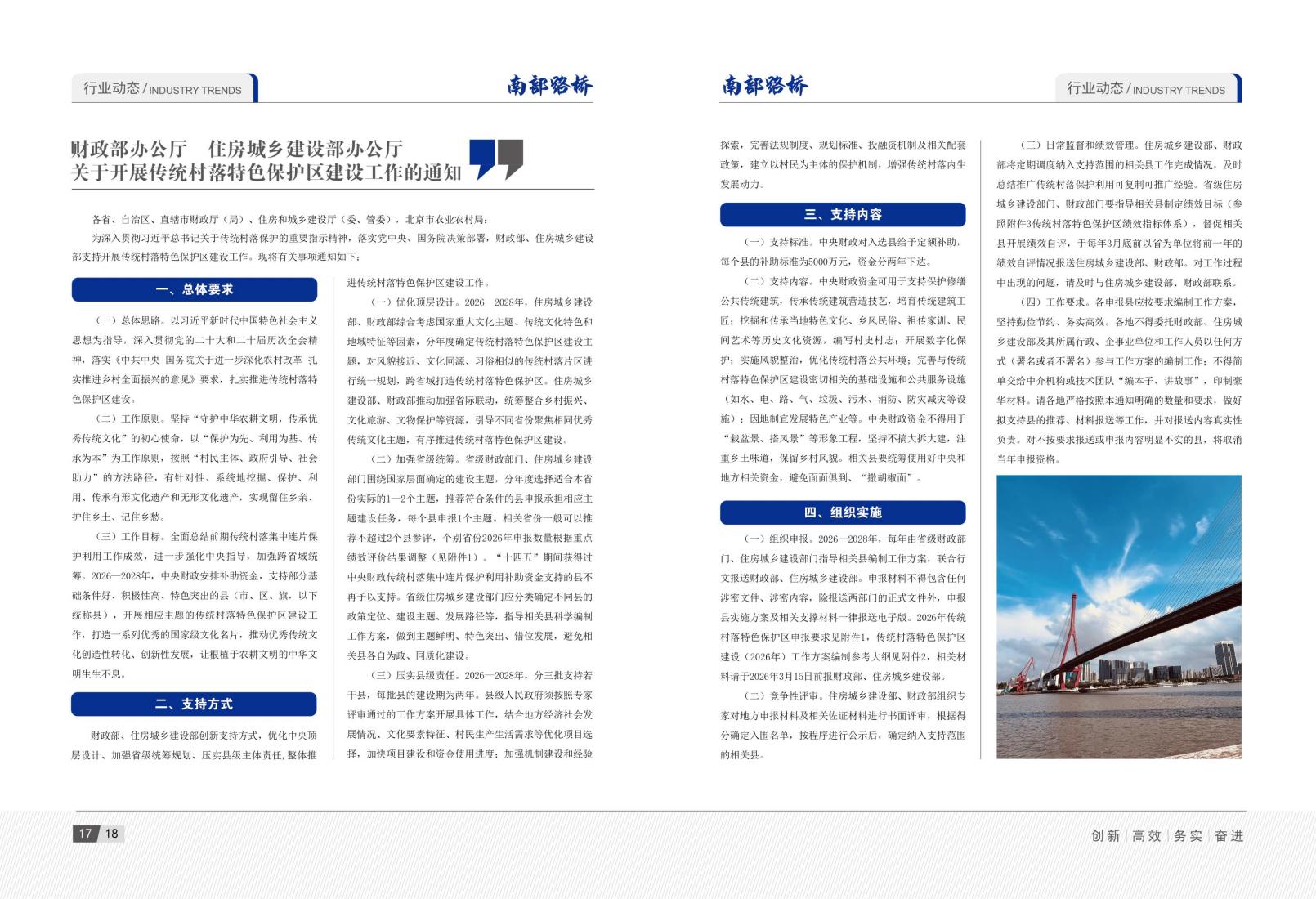
Task: Click the paragraph starting (四)工作要求
Action: pyautogui.click(x=1119, y=380)
